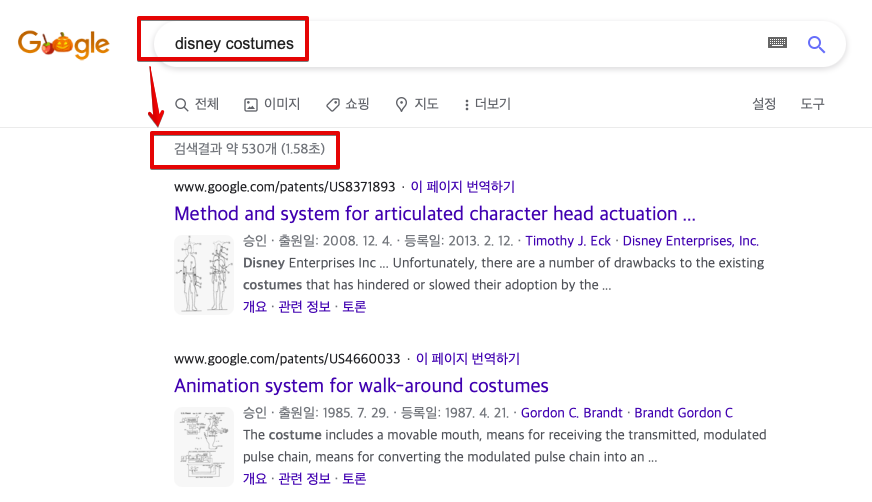
Task: Open the on-screen keyboard icon
Action: click(777, 43)
